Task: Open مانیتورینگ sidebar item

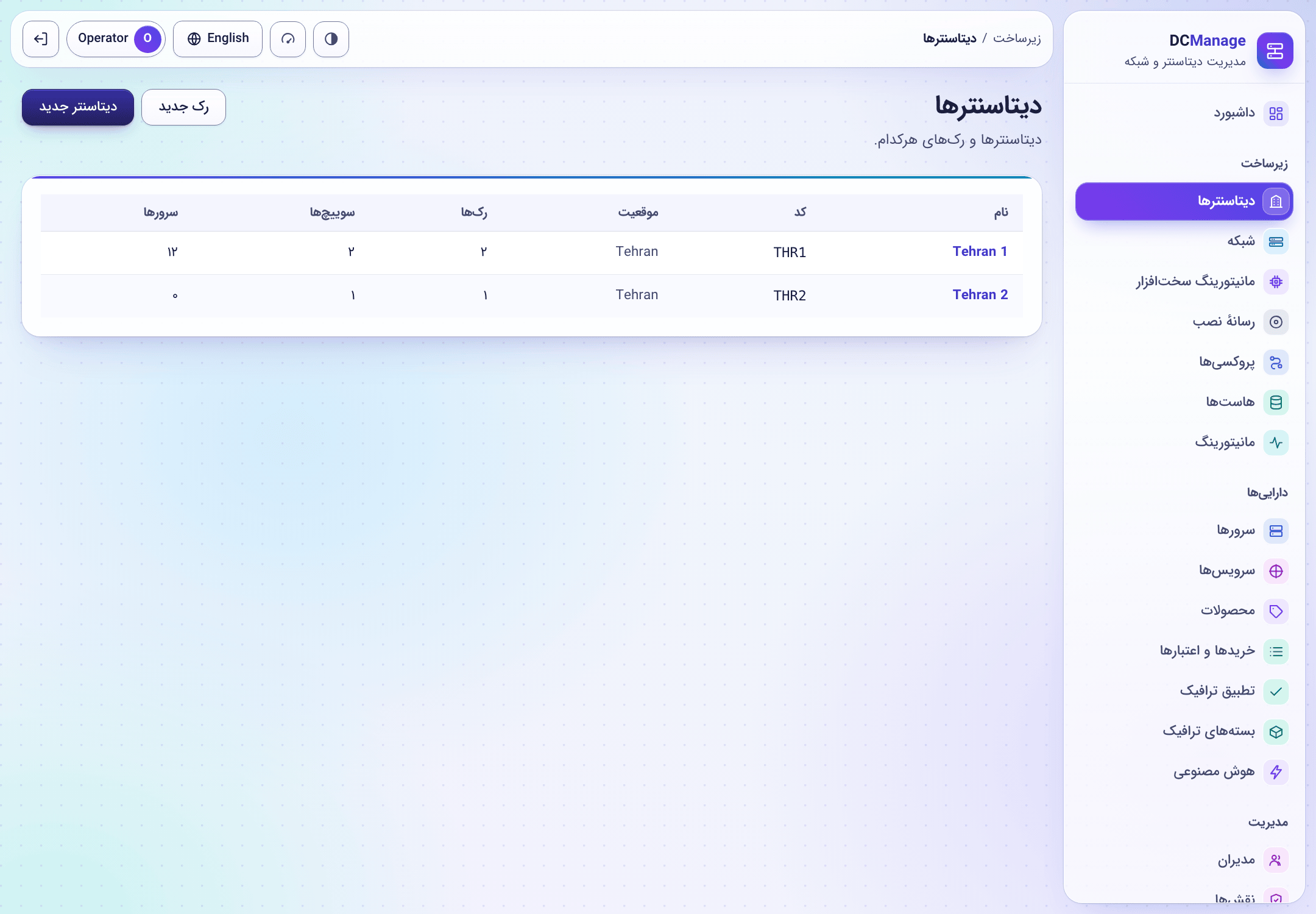Action: coord(1184,442)
